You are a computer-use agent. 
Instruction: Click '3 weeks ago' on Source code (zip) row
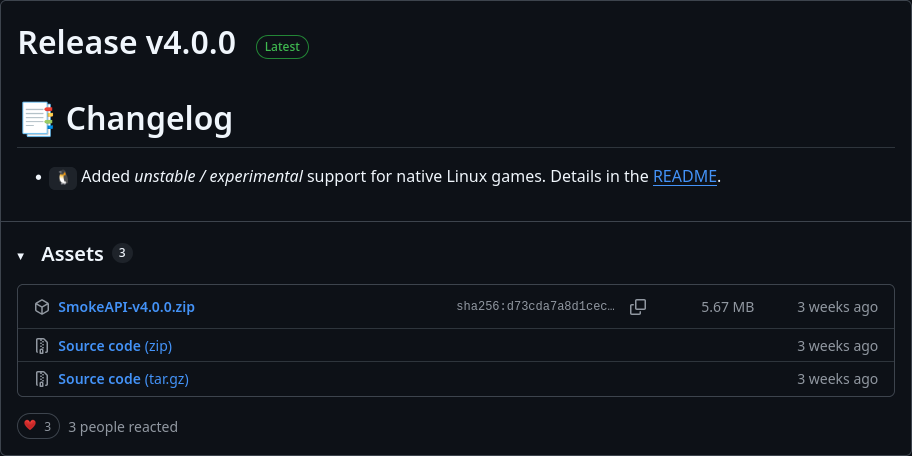point(837,346)
